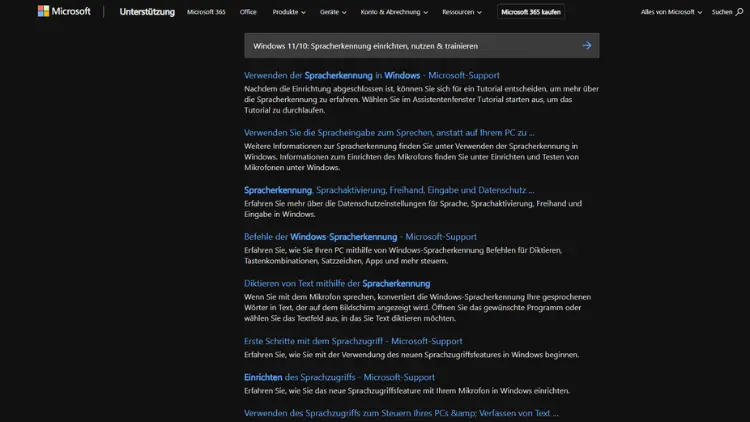
Task: Click the Microsoft logo icon
Action: (x=43, y=11)
